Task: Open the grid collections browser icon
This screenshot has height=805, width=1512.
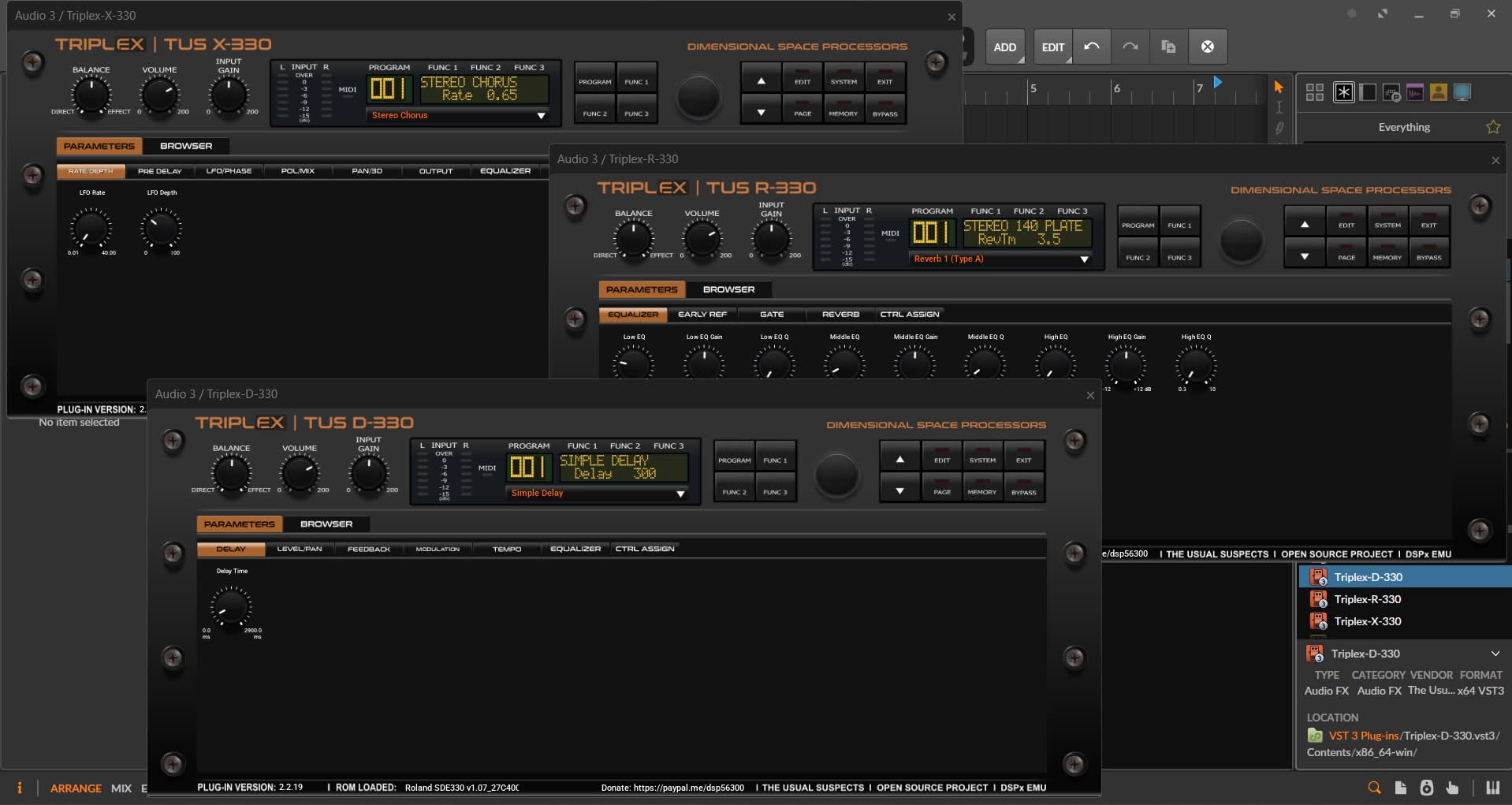Action: pyautogui.click(x=1314, y=92)
